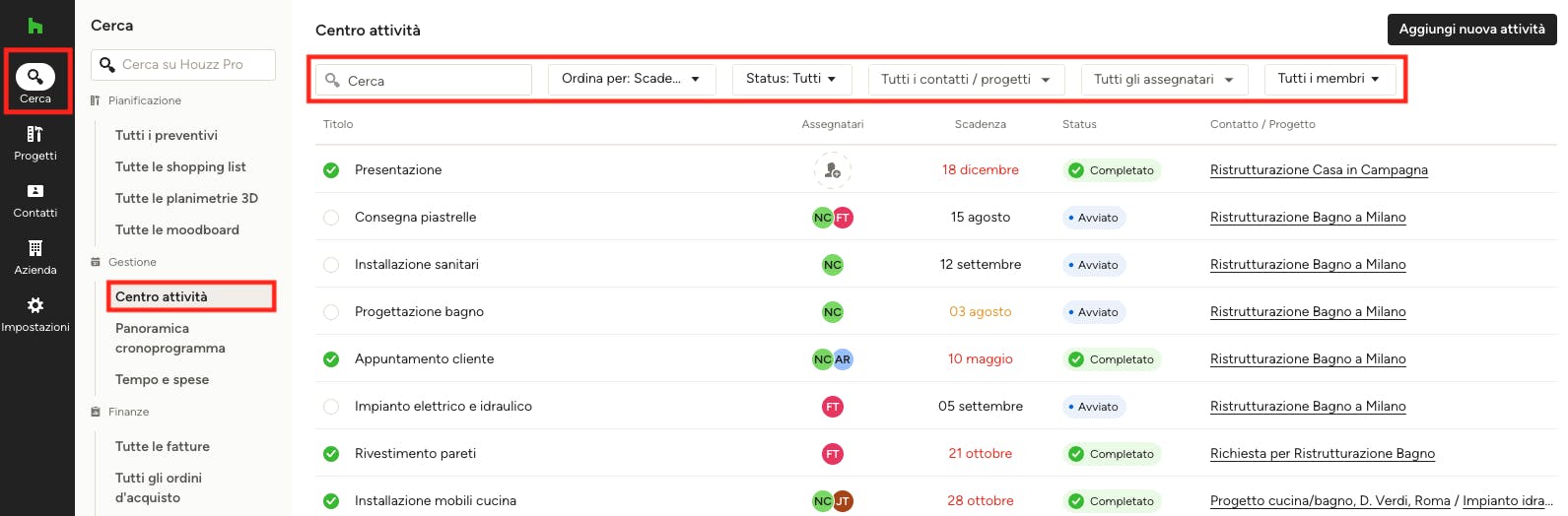Mark Consegna piastrelle task as complete
The height and width of the screenshot is (516, 1568).
click(x=331, y=218)
